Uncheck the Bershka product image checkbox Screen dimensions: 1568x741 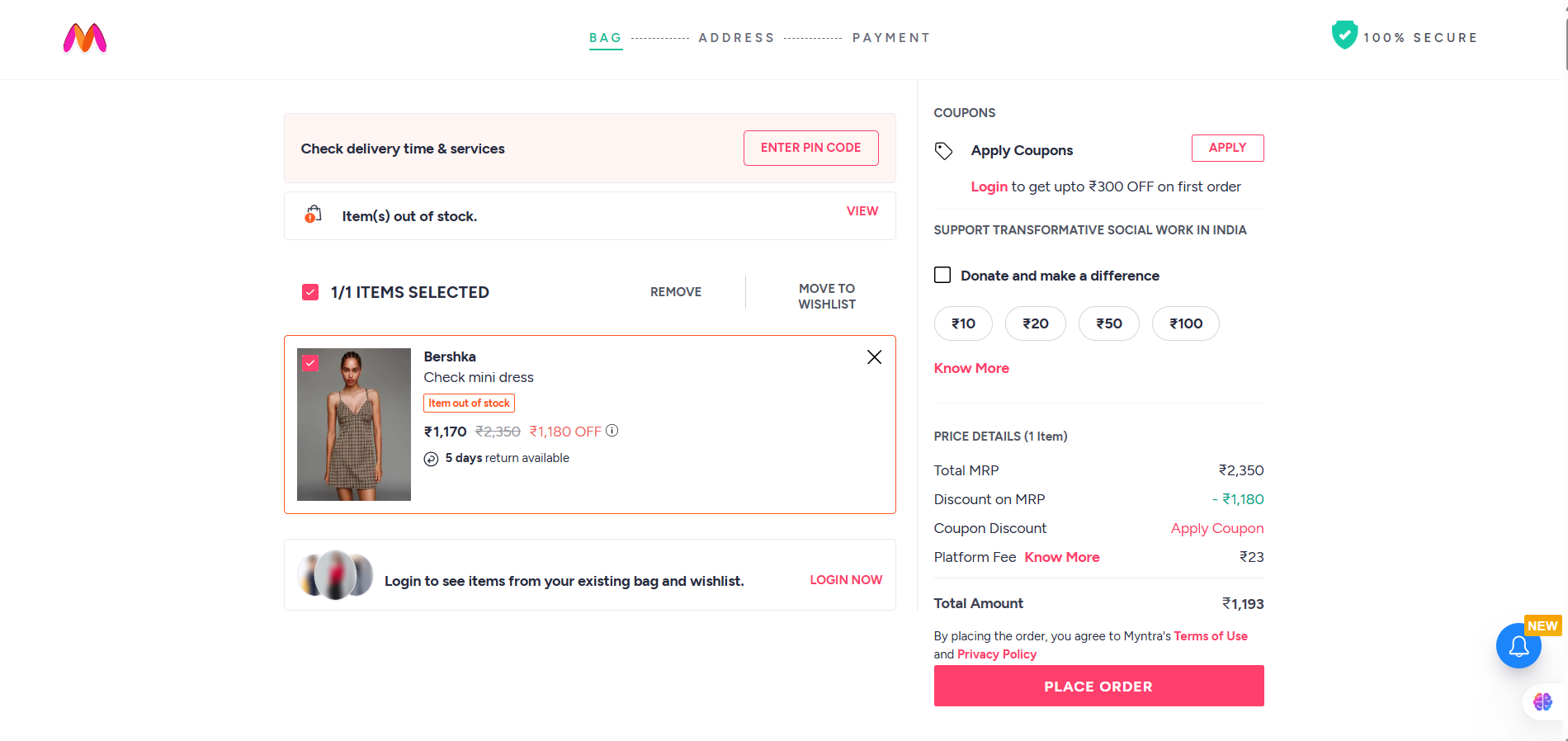[x=310, y=362]
